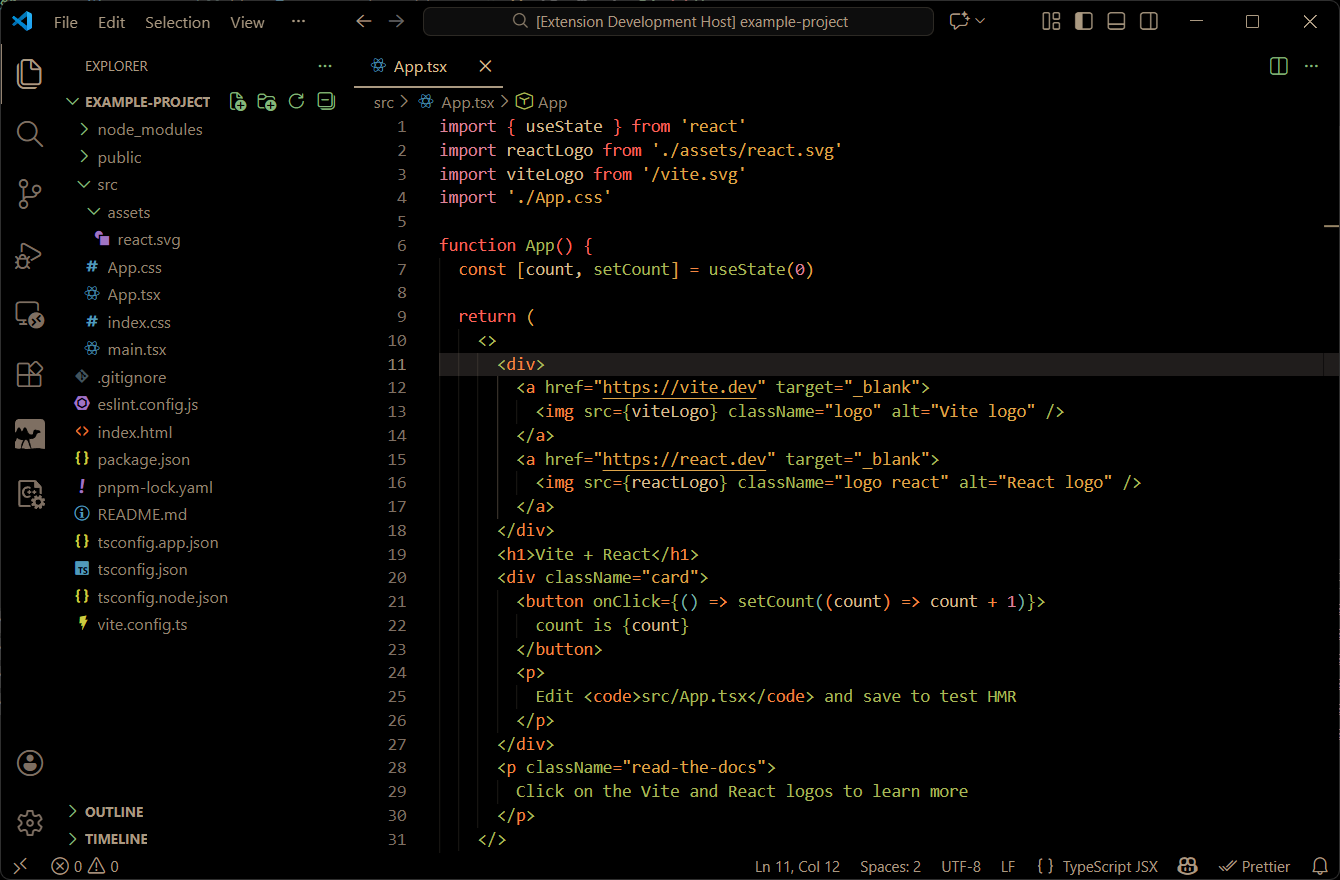Image resolution: width=1340 pixels, height=880 pixels.
Task: Open editor more actions ellipsis menu
Action: [x=1311, y=66]
